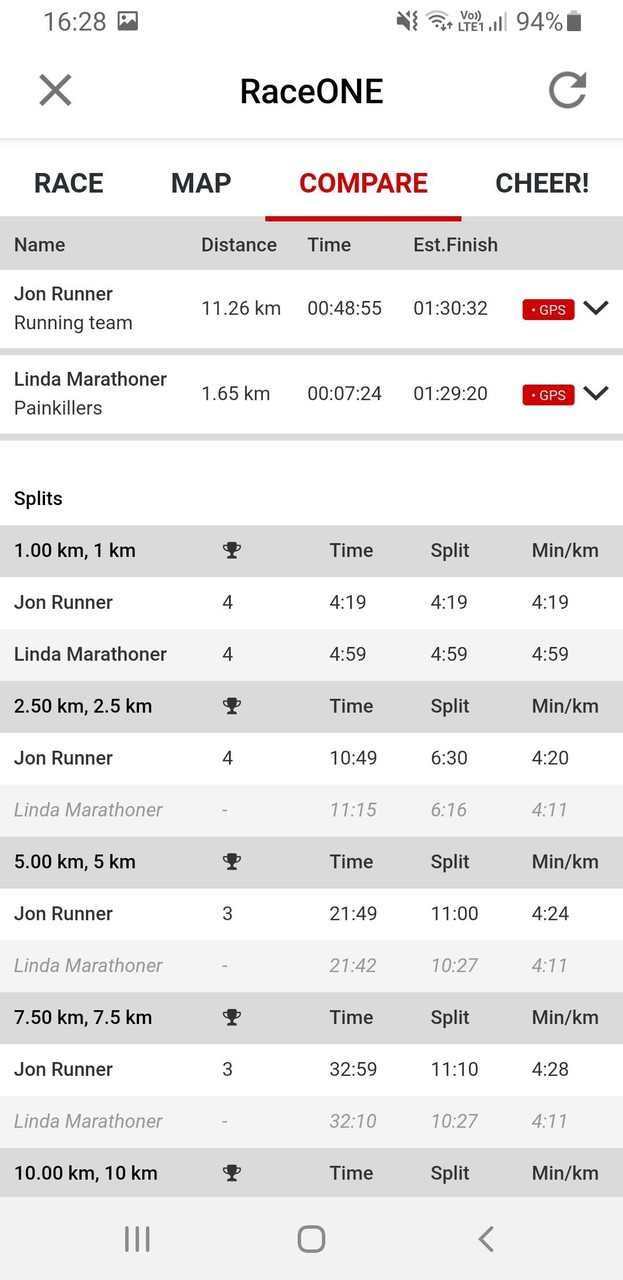623x1280 pixels.
Task: Tap the refresh icon in header
Action: click(567, 91)
